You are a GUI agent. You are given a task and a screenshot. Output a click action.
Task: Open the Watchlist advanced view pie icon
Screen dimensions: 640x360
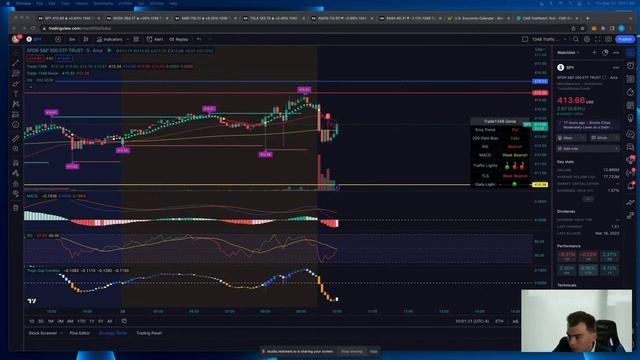pos(605,53)
